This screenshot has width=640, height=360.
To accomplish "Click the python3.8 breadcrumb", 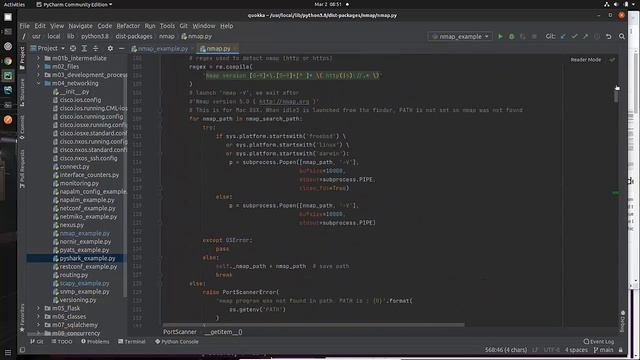I will click(95, 36).
